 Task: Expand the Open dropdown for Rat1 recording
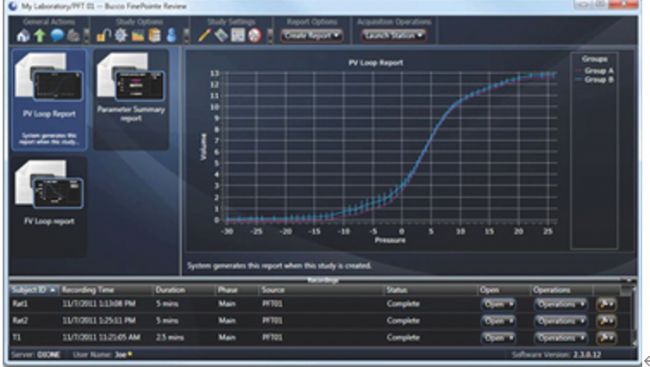click(x=498, y=304)
